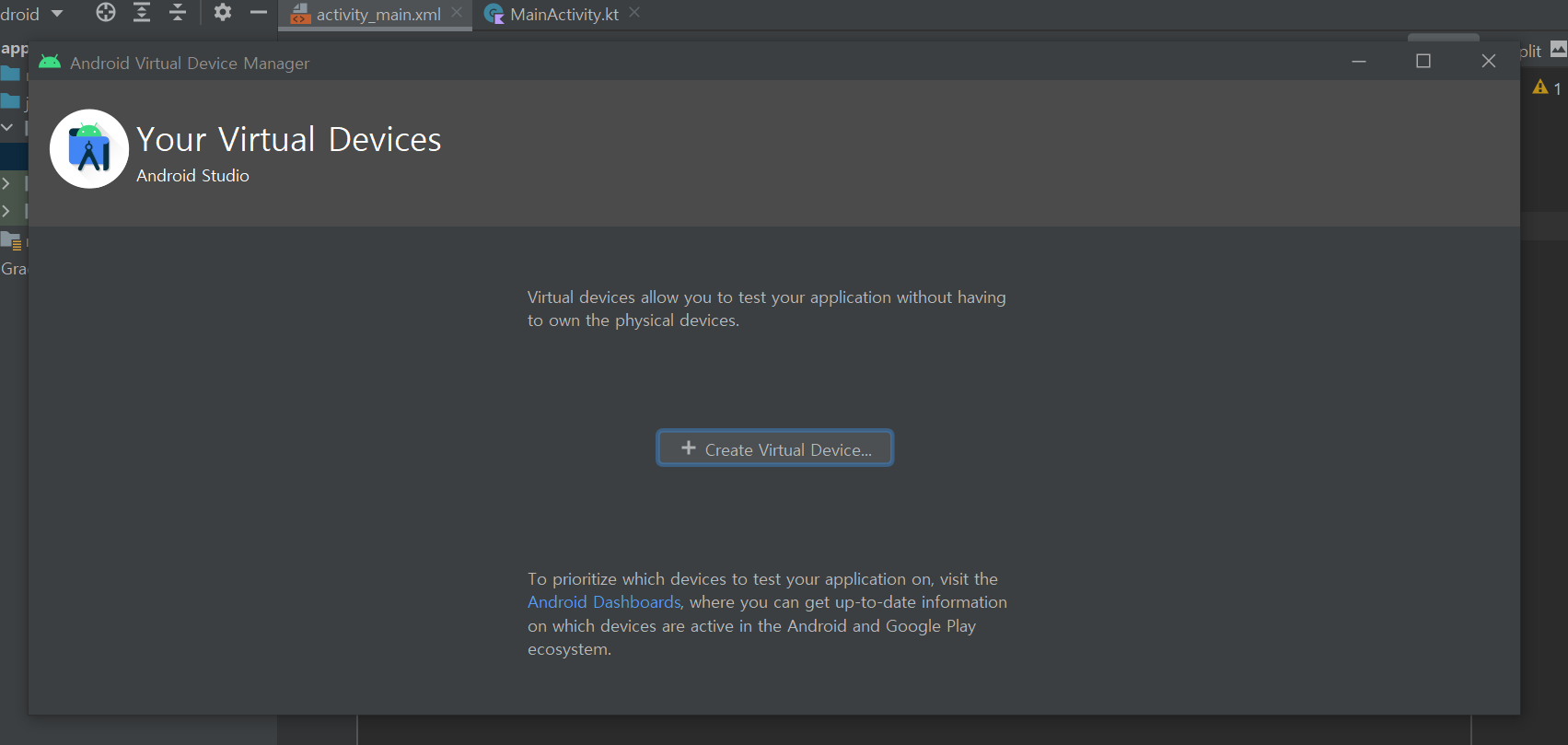Click the green Android icon in title bar

[50, 62]
